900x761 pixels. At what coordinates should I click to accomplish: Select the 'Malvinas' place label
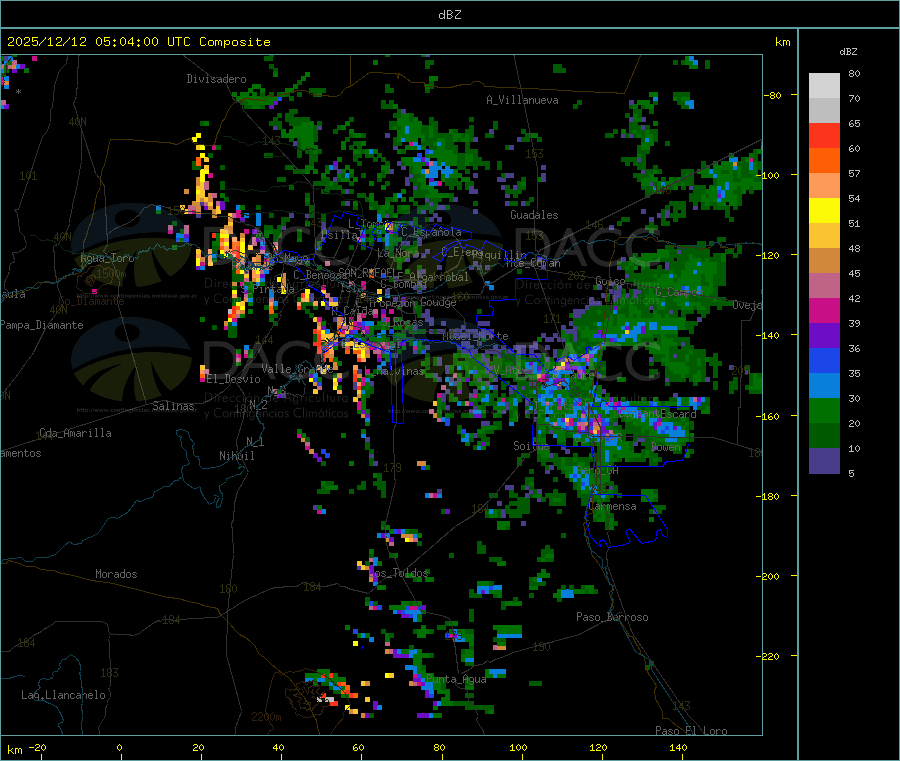tap(400, 371)
